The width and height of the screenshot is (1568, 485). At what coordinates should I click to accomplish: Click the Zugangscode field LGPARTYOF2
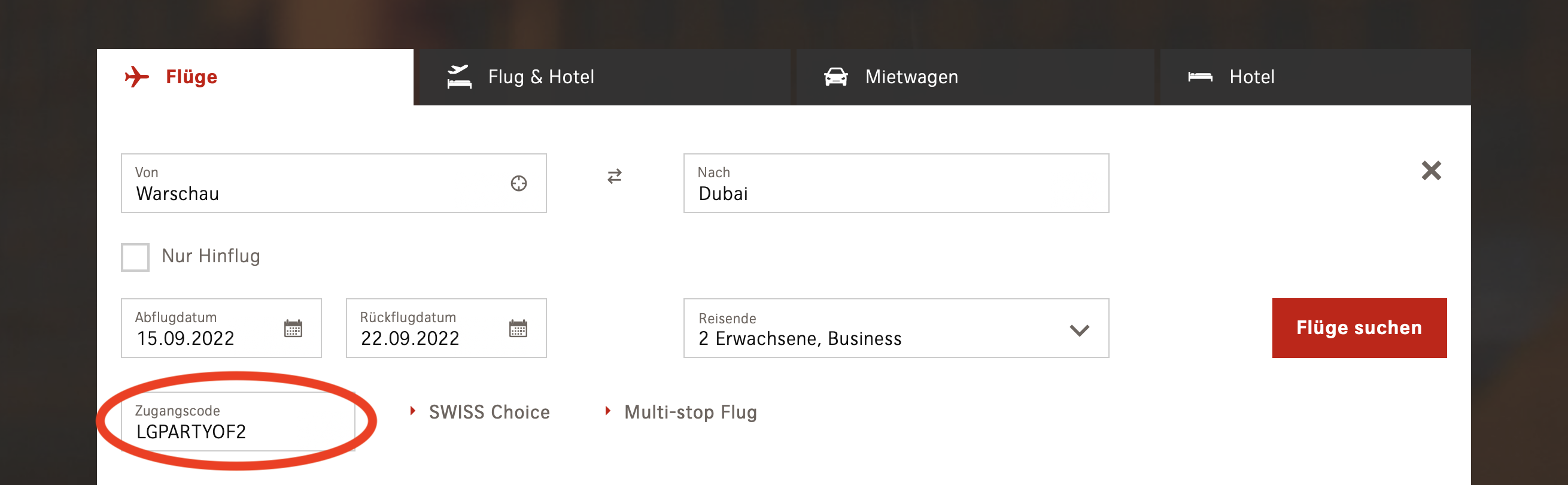tap(238, 422)
